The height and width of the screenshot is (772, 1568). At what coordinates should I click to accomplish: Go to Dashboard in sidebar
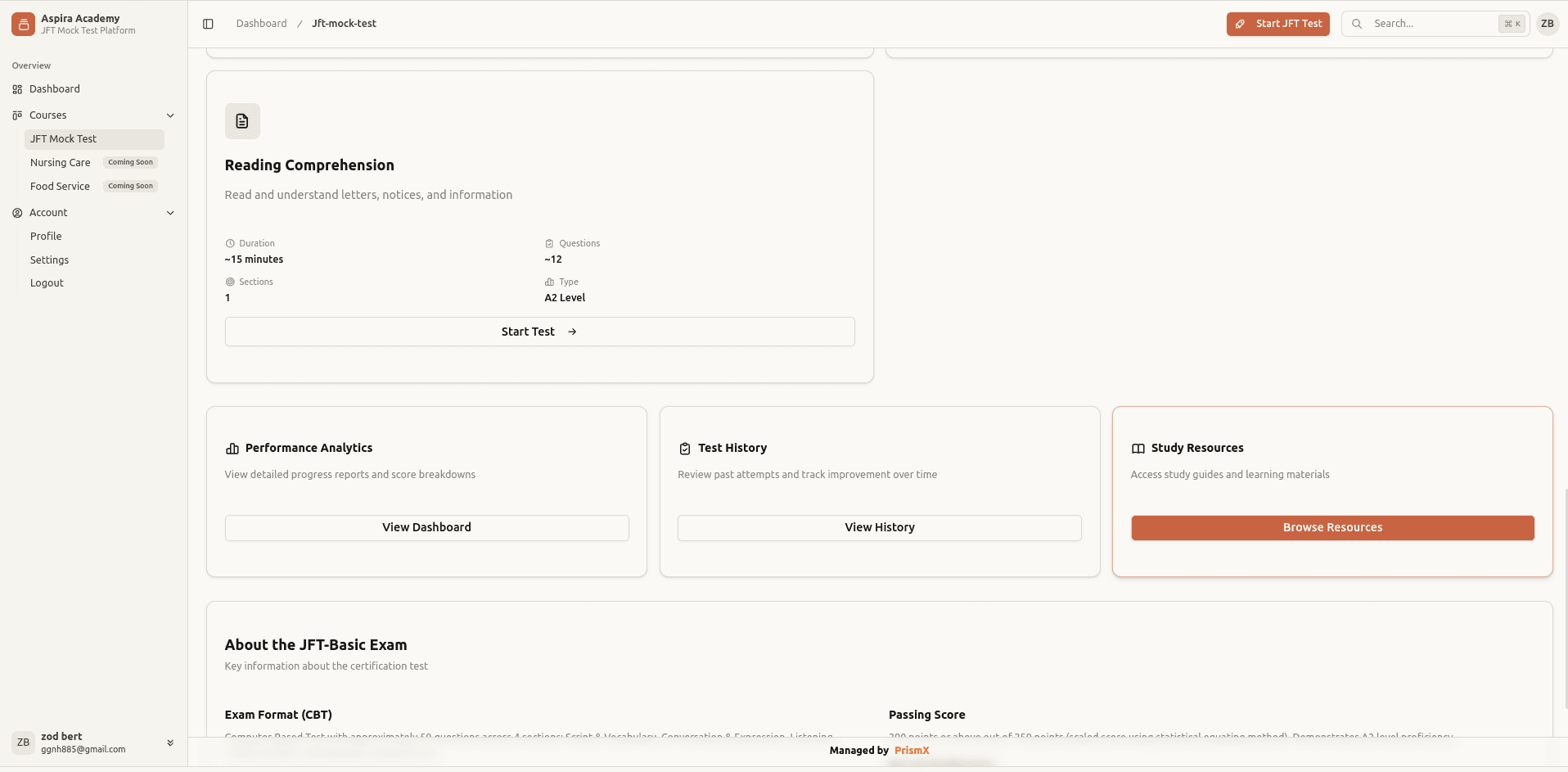[x=93, y=89]
